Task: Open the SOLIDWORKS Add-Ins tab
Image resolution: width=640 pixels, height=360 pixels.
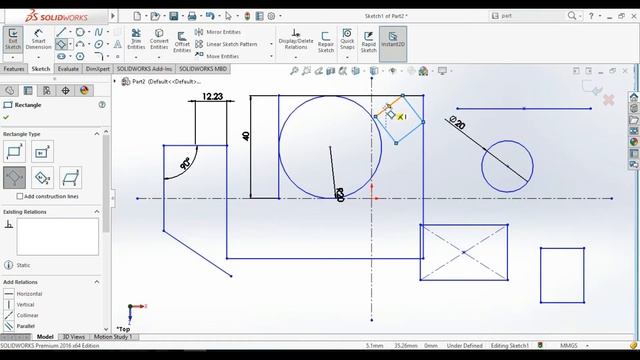Action: pos(144,69)
